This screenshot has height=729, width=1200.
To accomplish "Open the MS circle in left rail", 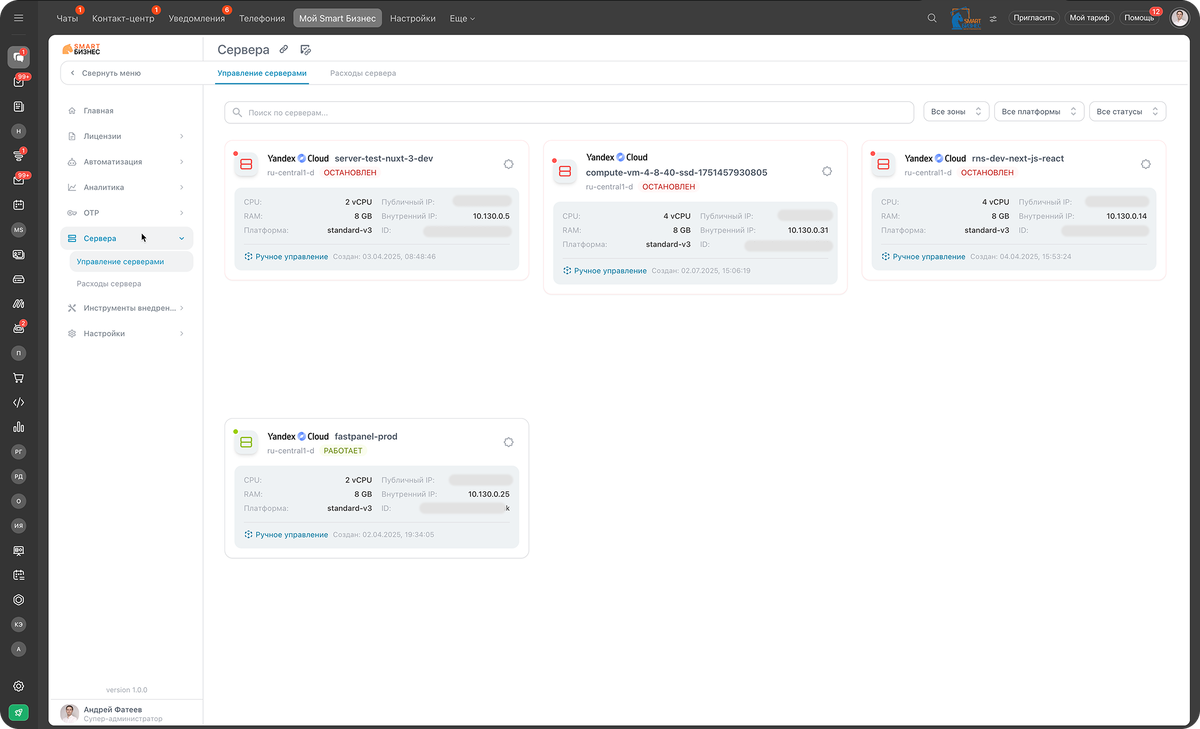I will pyautogui.click(x=18, y=229).
